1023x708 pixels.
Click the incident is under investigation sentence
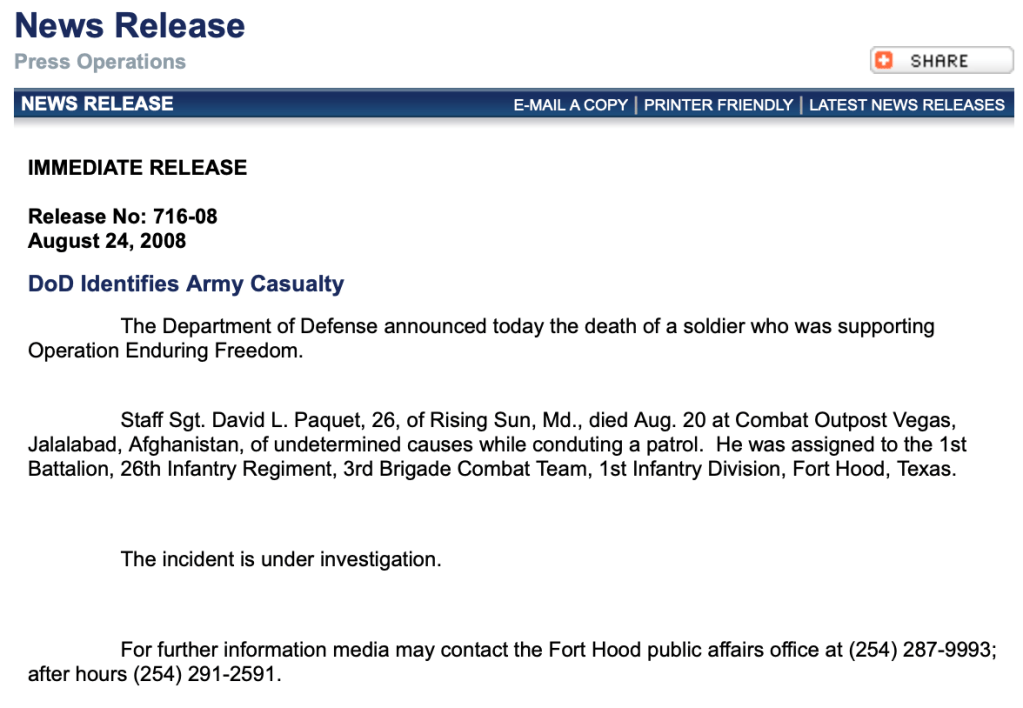pyautogui.click(x=280, y=560)
